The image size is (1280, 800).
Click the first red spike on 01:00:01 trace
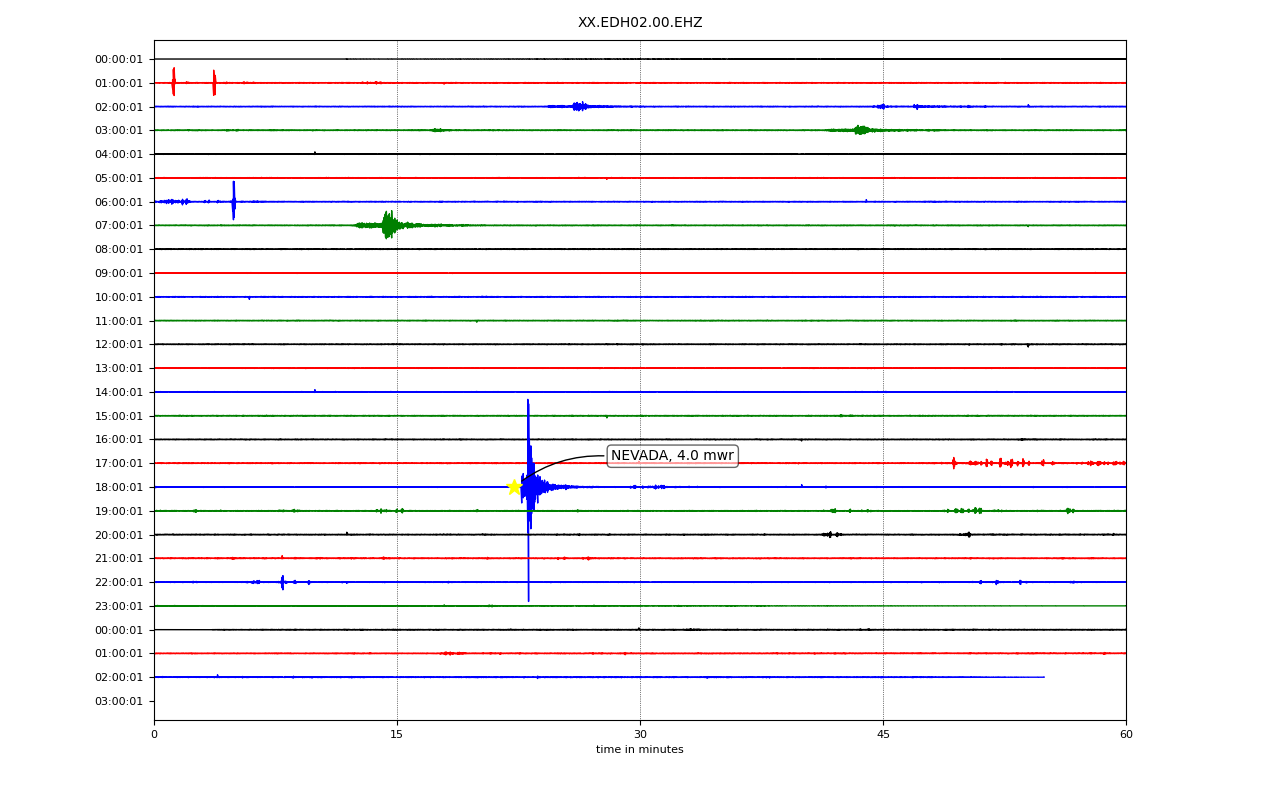(173, 82)
